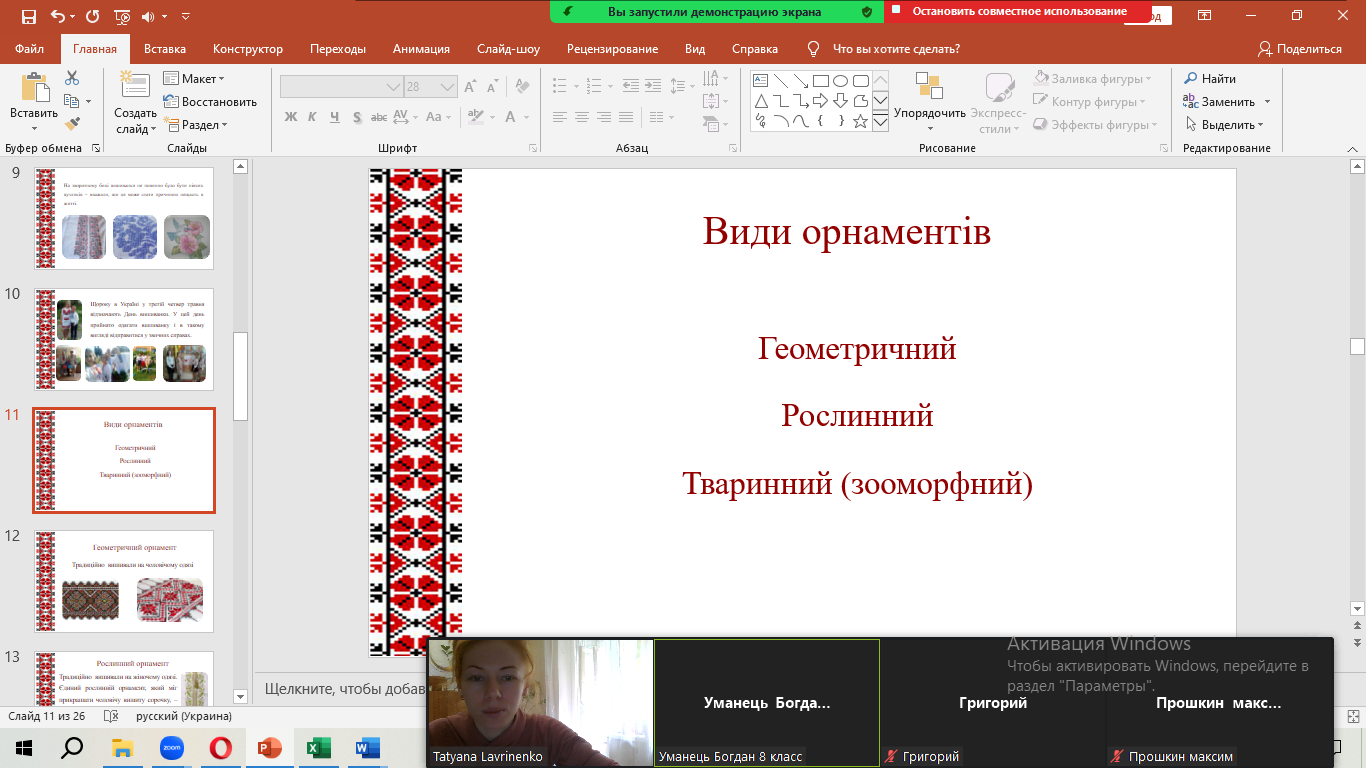1366x768 pixels.
Task: Start slideshow from the quick access toolbar
Action: tap(122, 16)
